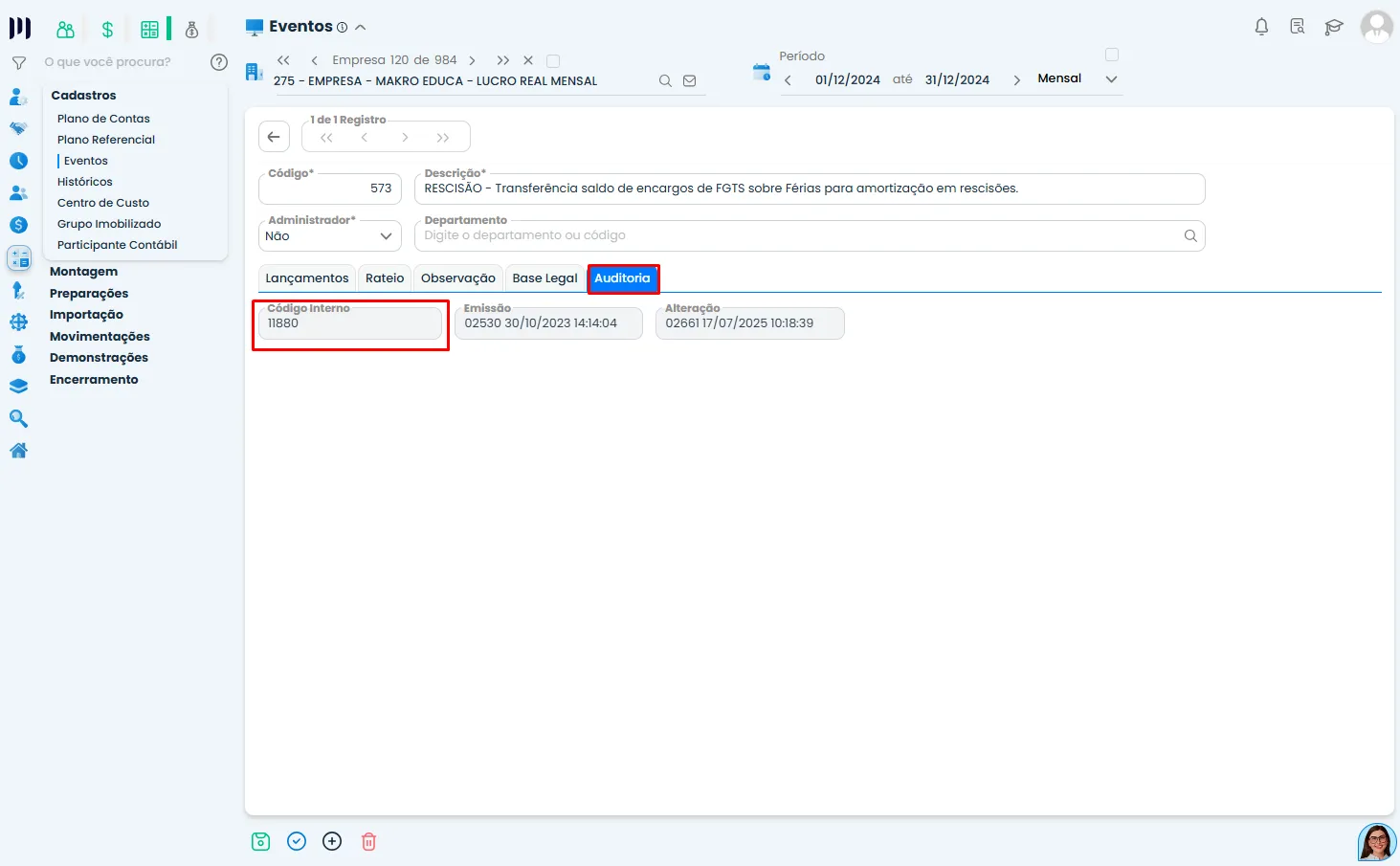Open the Mensal period type dropdown

1077,78
